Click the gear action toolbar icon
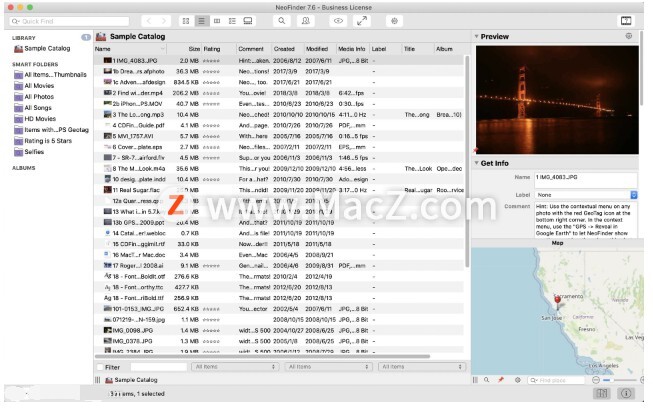This screenshot has width=653, height=410. (x=394, y=21)
